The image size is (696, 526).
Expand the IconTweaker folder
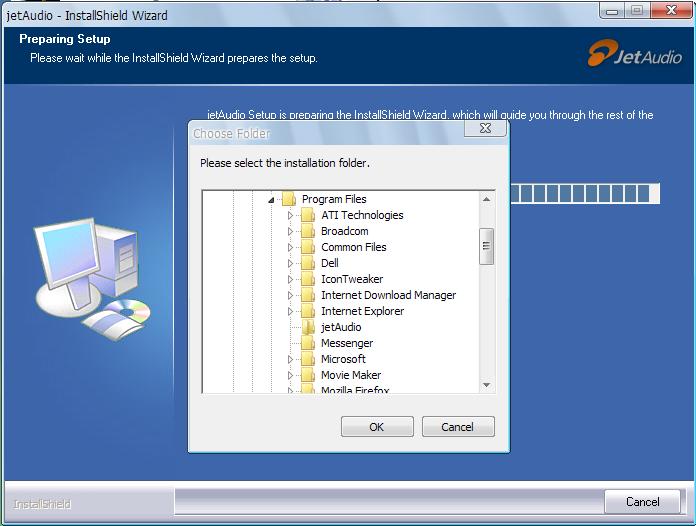[290, 279]
